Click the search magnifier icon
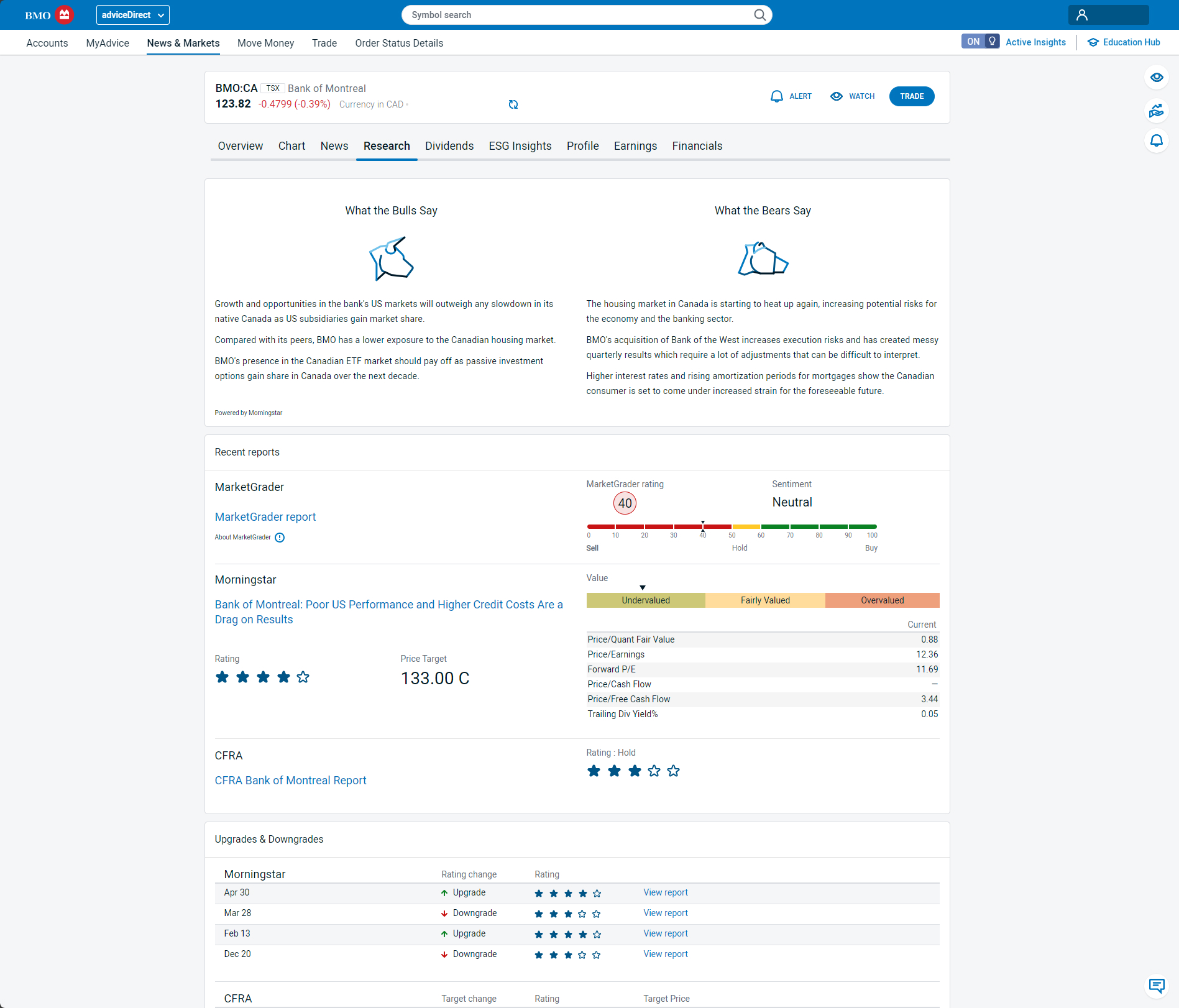This screenshot has height=1008, width=1179. coord(759,15)
